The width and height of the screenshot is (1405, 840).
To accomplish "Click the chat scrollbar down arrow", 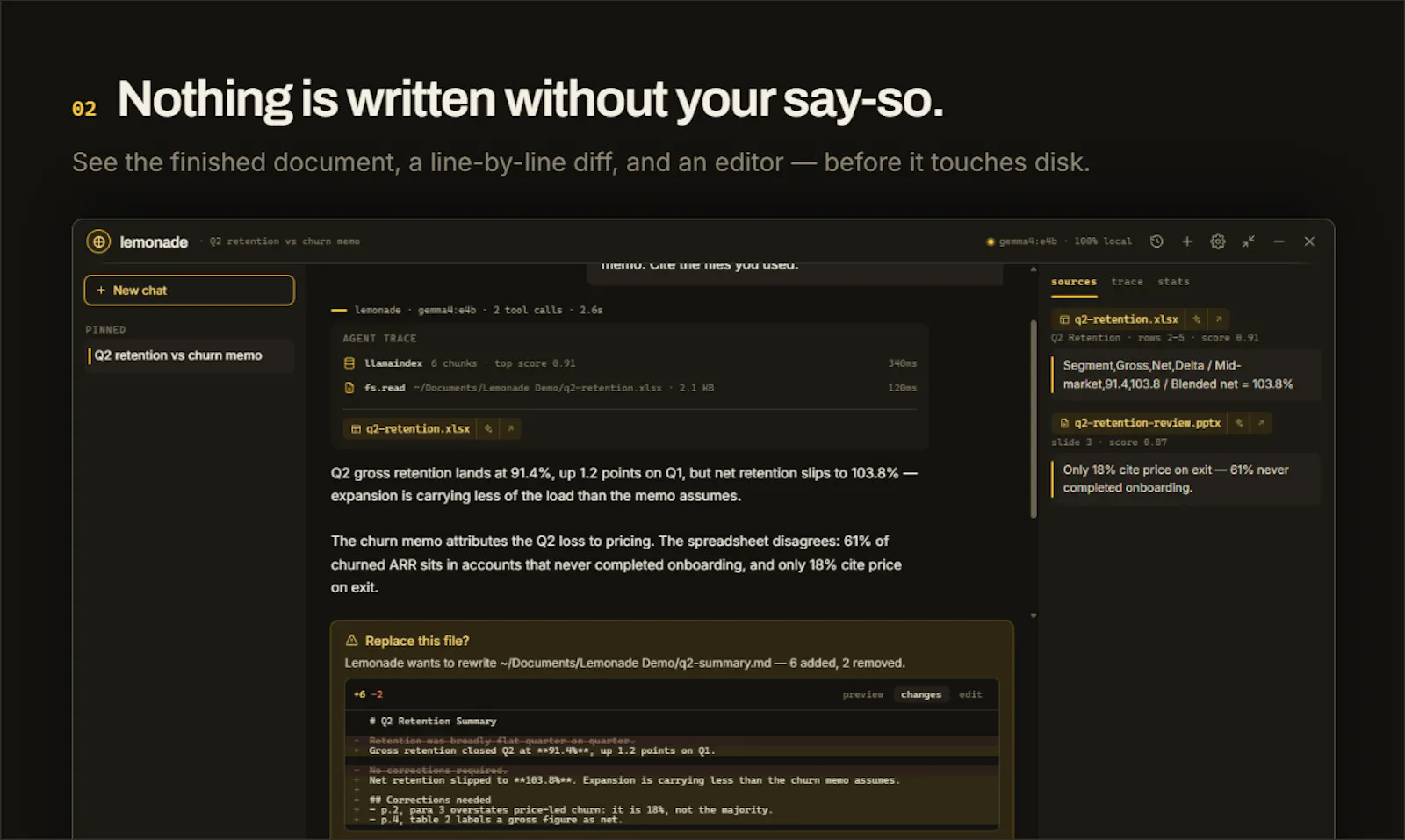I will point(1034,615).
